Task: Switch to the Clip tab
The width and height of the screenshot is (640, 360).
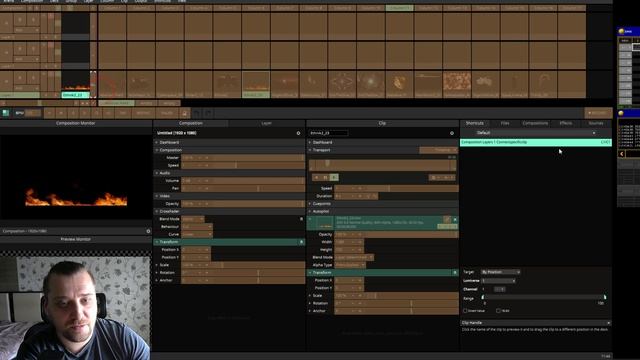Action: pyautogui.click(x=382, y=123)
